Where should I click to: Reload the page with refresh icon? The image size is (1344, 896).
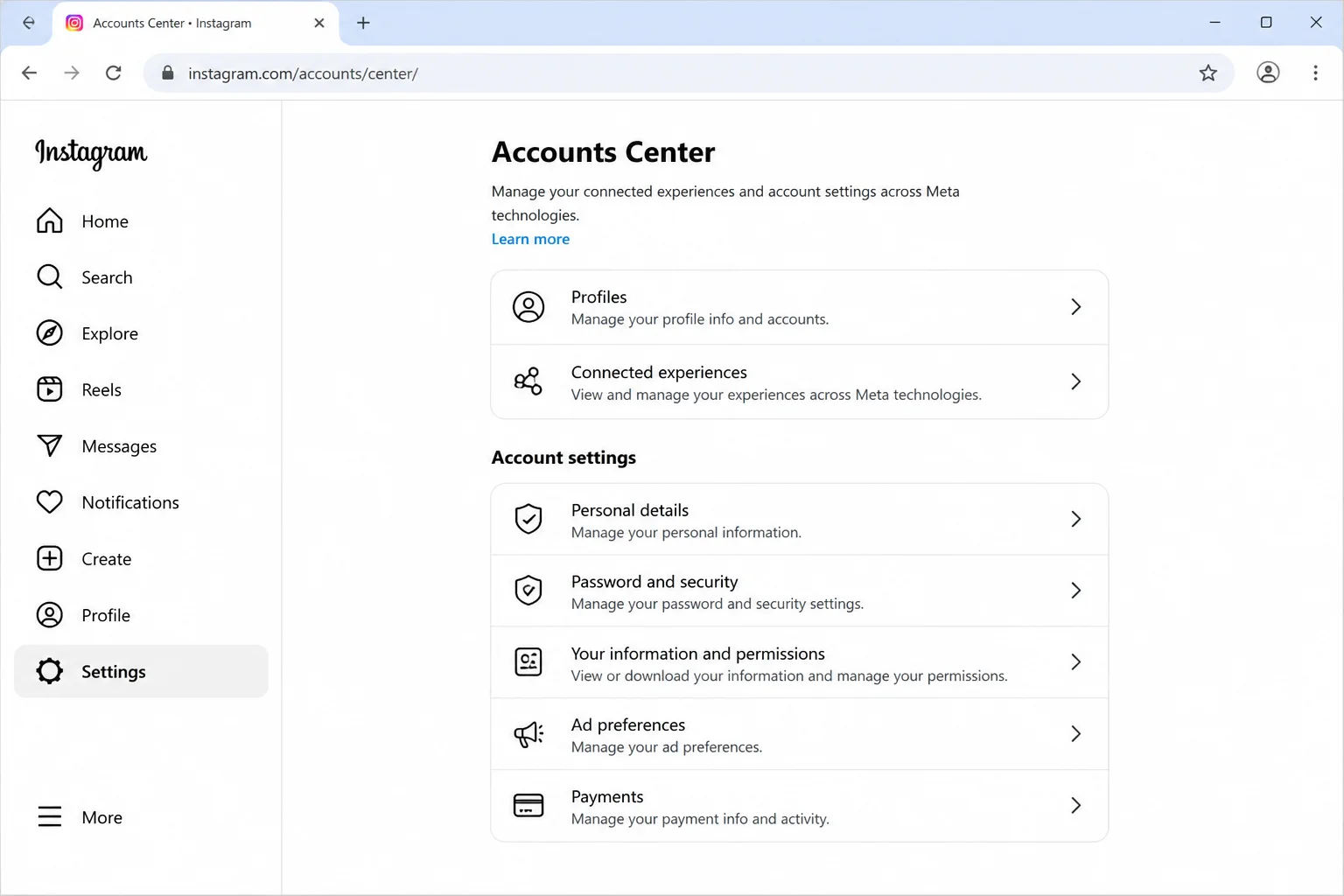pos(114,73)
